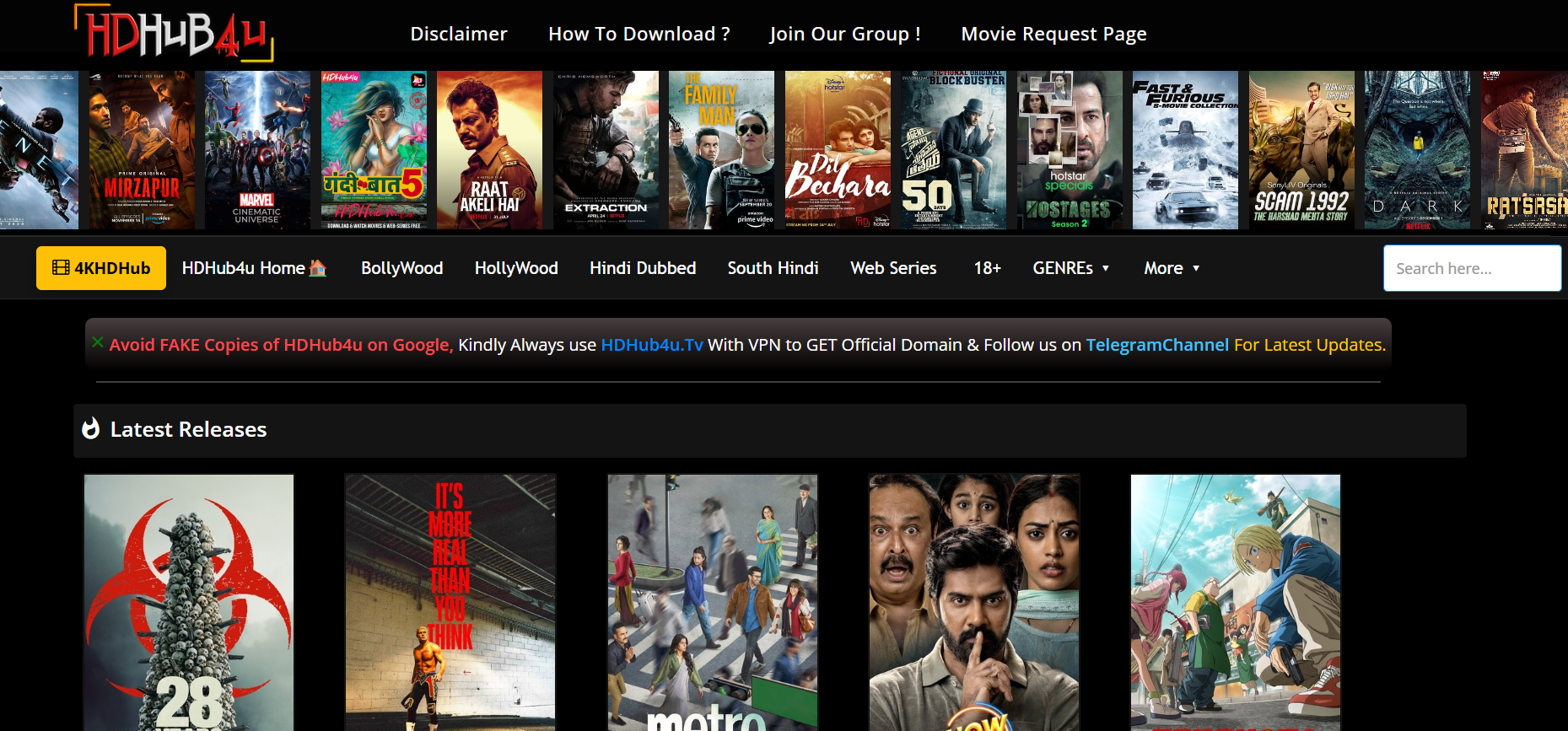Open The Family Man poster
This screenshot has width=1568, height=731.
coord(721,150)
